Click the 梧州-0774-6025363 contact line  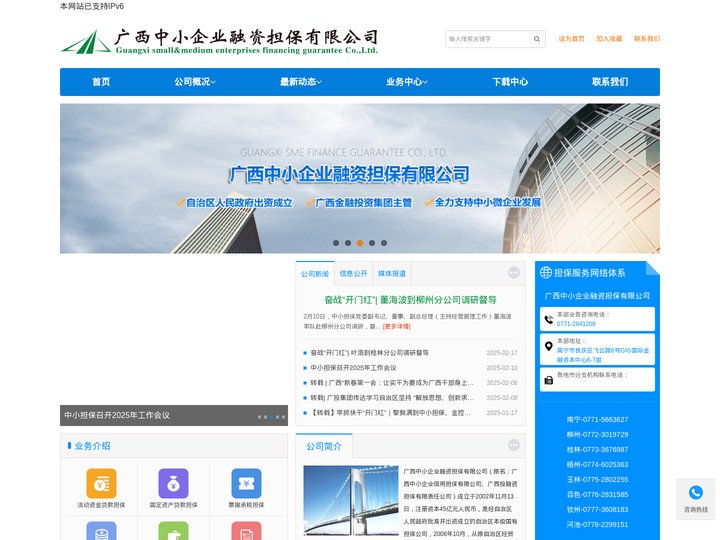coord(597,464)
